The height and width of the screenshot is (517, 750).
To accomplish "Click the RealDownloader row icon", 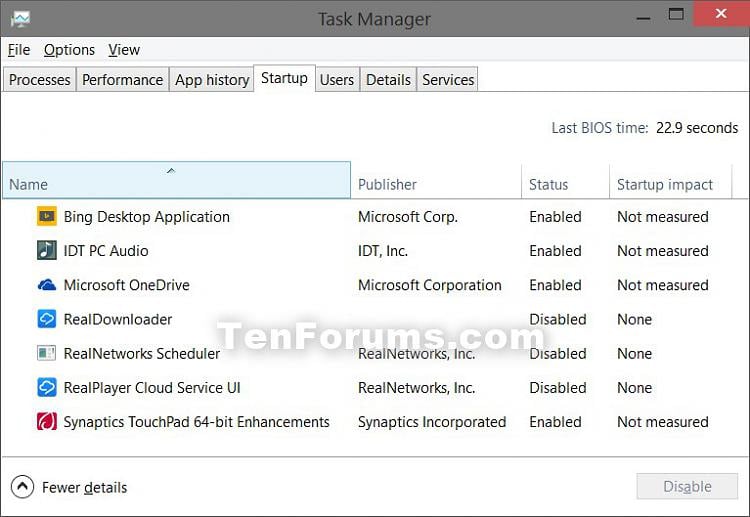I will pos(47,319).
